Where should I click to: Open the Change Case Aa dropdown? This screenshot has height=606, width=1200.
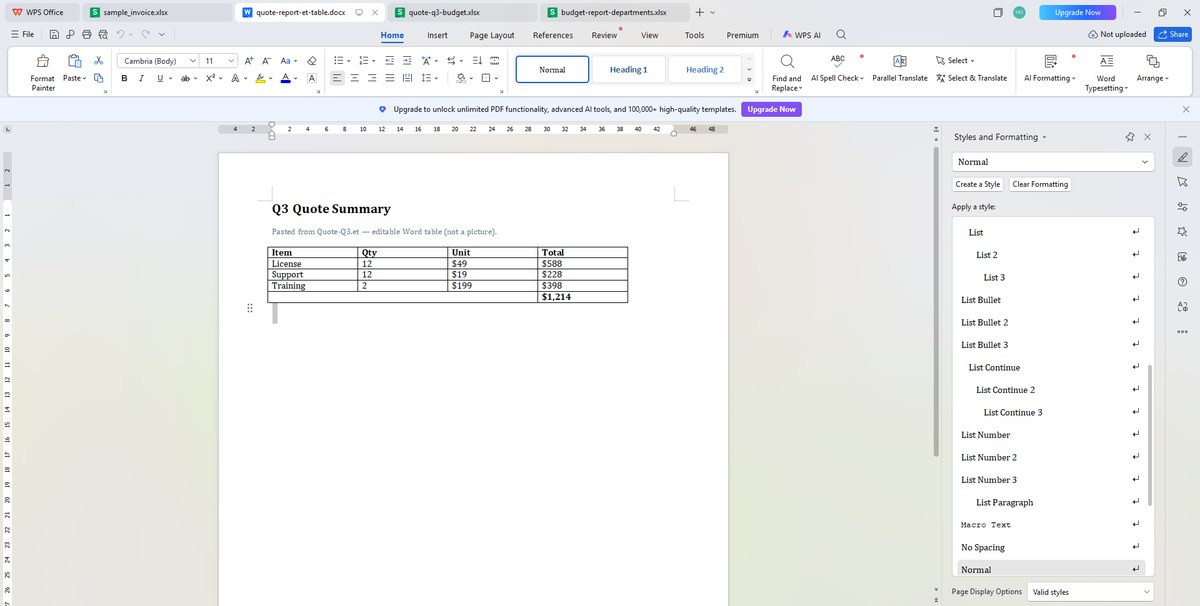(288, 60)
